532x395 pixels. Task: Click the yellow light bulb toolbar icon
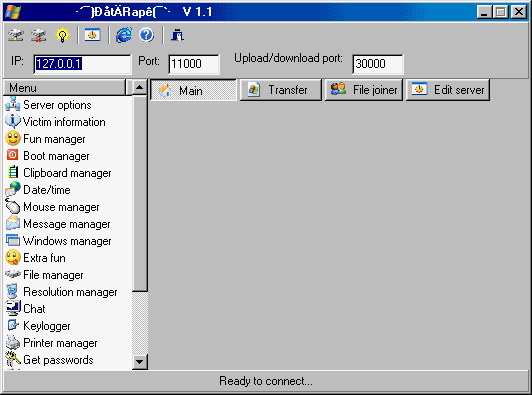coord(62,35)
